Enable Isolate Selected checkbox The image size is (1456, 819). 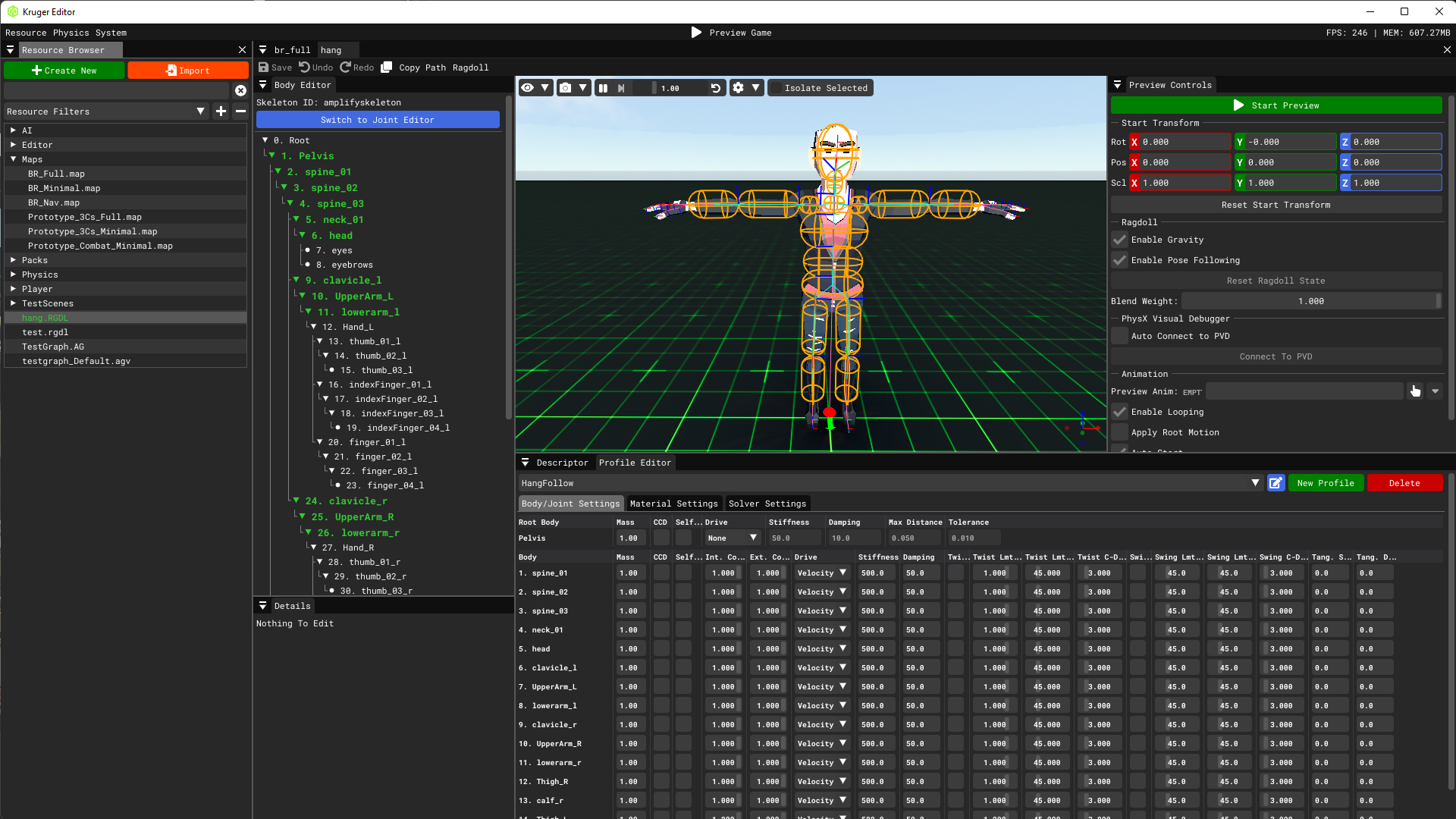776,88
